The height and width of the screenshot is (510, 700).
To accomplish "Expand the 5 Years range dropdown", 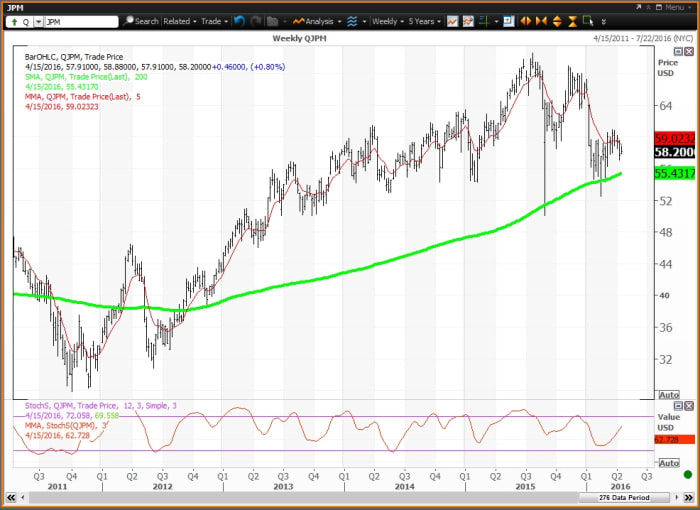I will click(425, 21).
